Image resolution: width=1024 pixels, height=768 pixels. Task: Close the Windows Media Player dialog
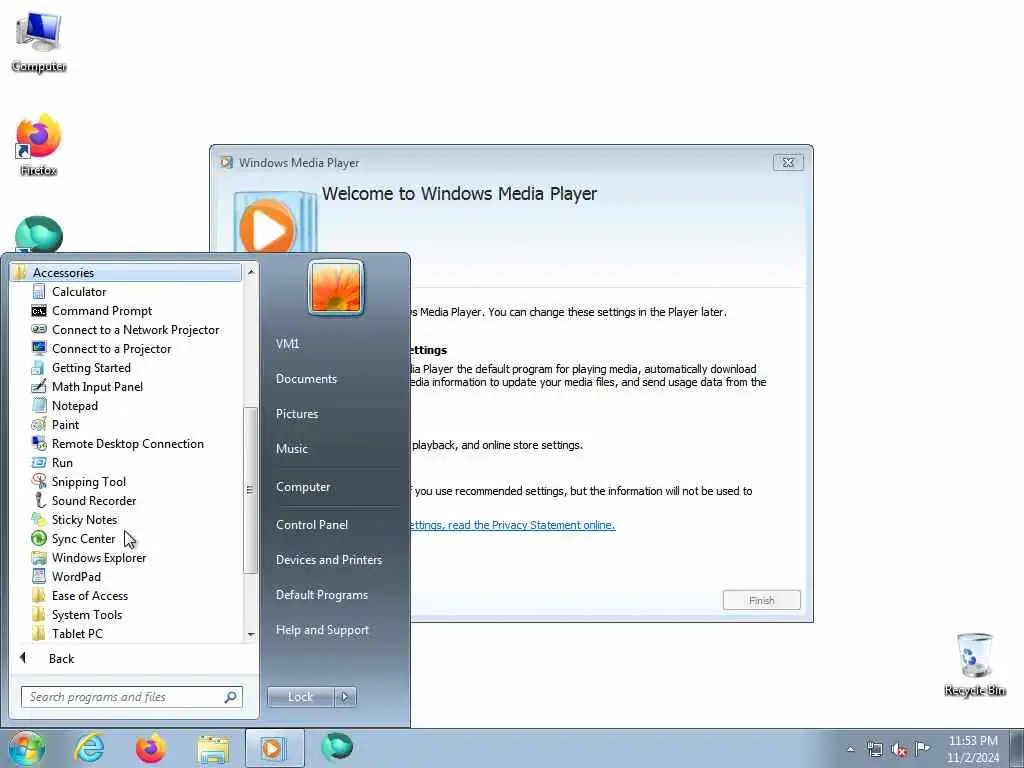[x=788, y=163]
